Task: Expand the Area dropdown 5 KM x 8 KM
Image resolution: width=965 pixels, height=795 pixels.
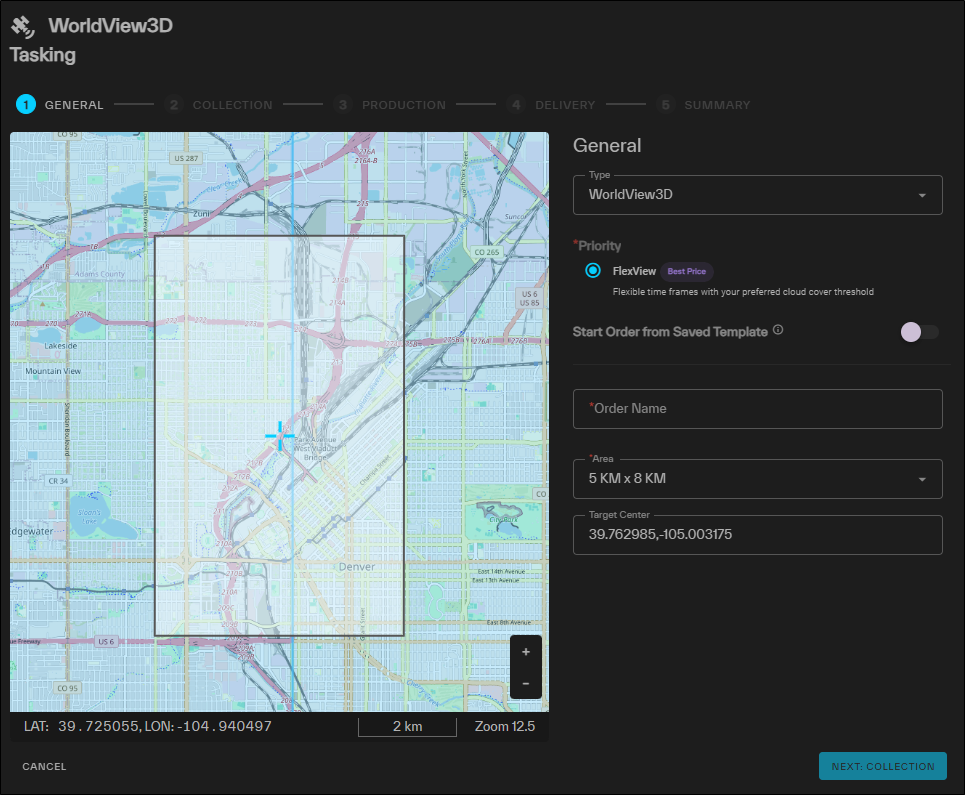Action: 758,479
